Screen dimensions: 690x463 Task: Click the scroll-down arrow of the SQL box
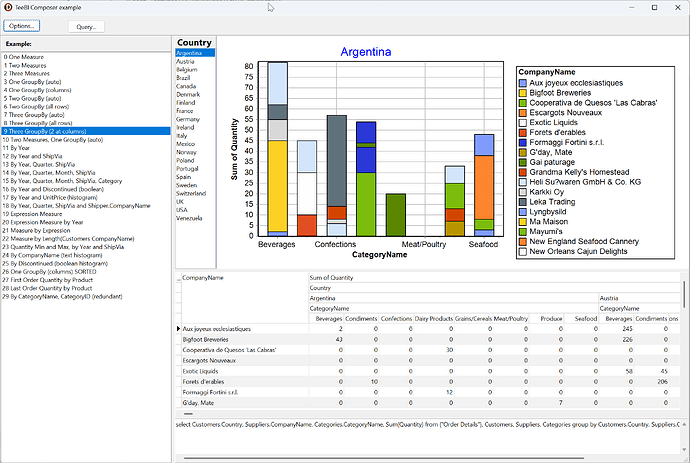(x=684, y=449)
